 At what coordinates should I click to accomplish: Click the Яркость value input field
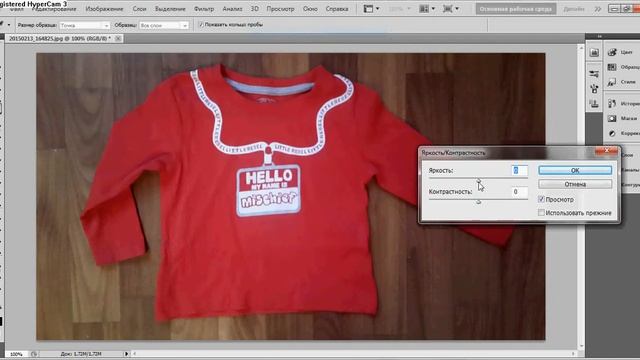click(519, 171)
